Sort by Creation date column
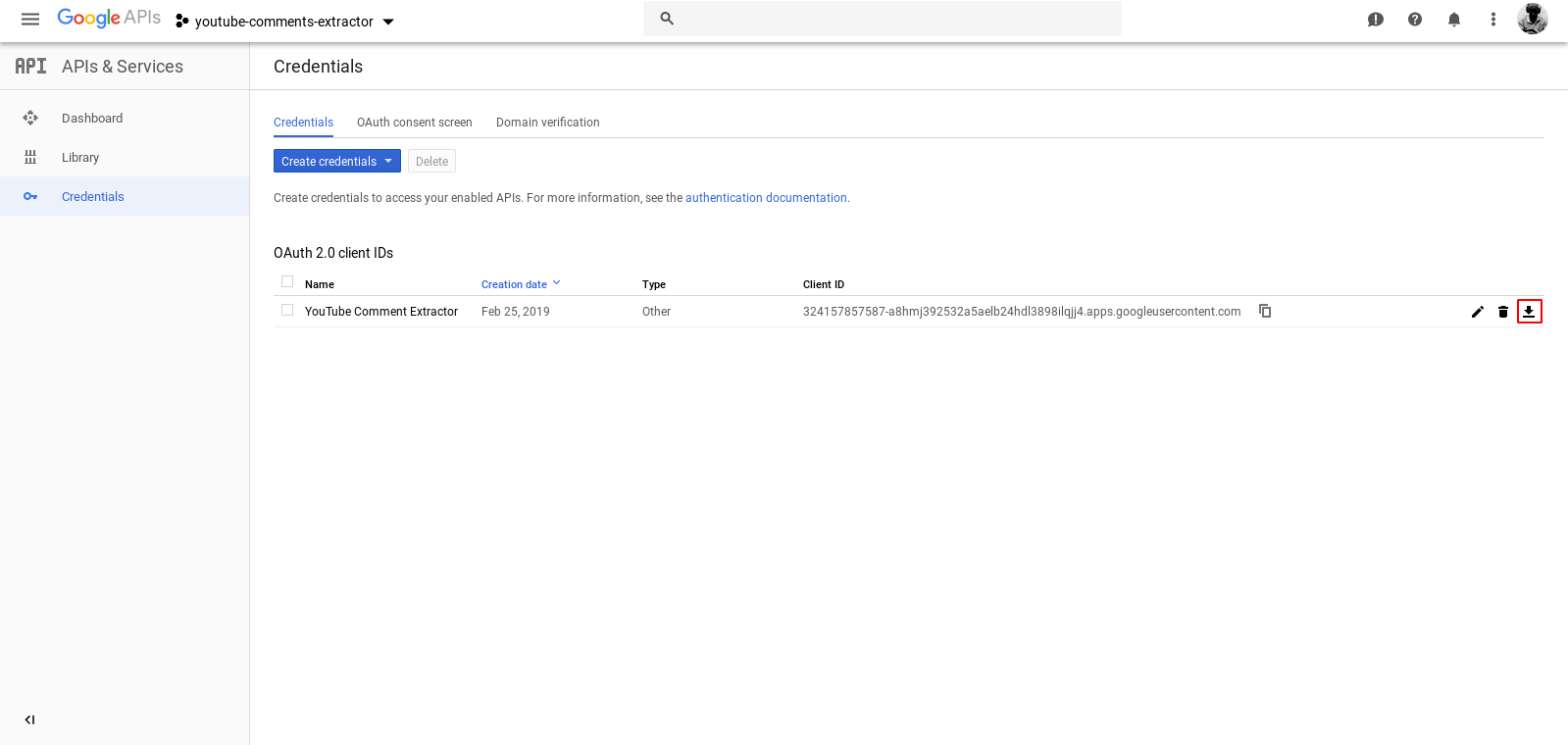Viewport: 1568px width, 745px height. pos(514,284)
